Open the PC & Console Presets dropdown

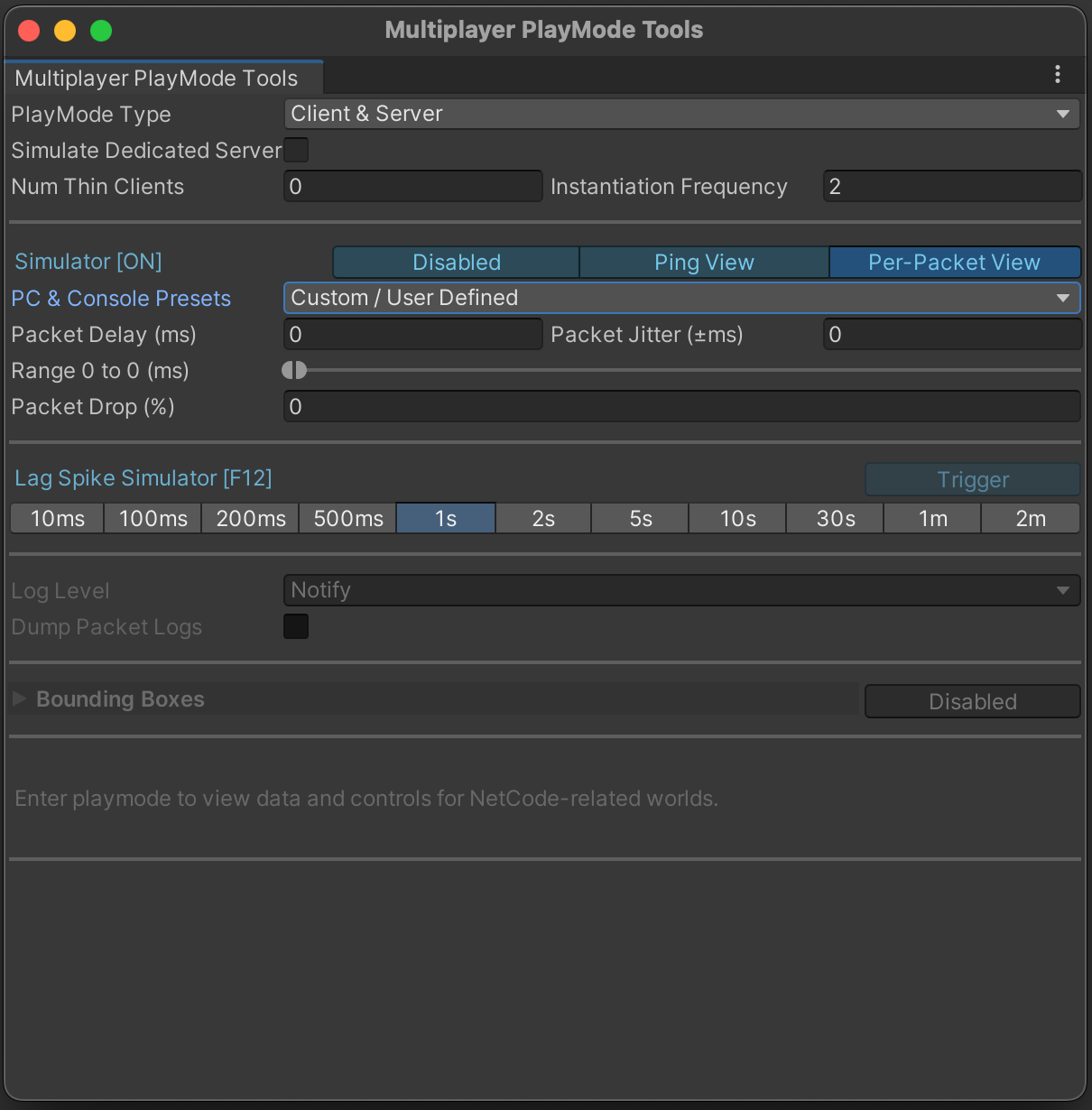click(x=681, y=297)
